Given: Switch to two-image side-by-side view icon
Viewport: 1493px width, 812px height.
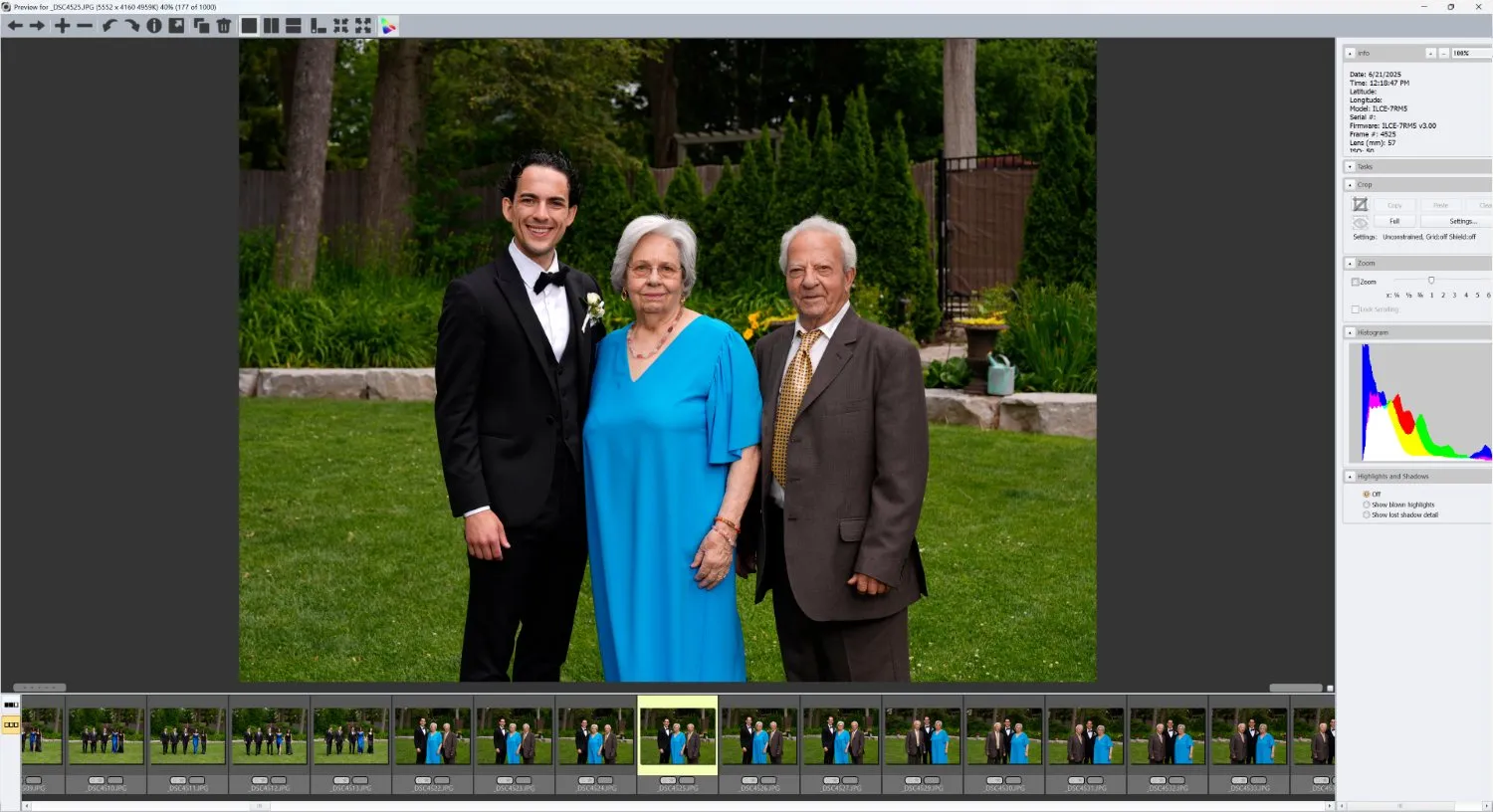Looking at the screenshot, I should [271, 25].
